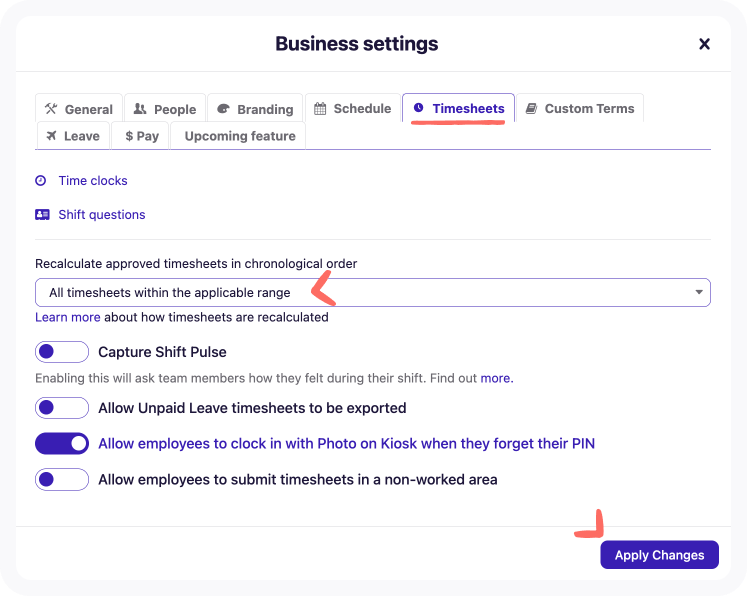Click the tools icon on General tab
The height and width of the screenshot is (596, 747).
coord(51,109)
